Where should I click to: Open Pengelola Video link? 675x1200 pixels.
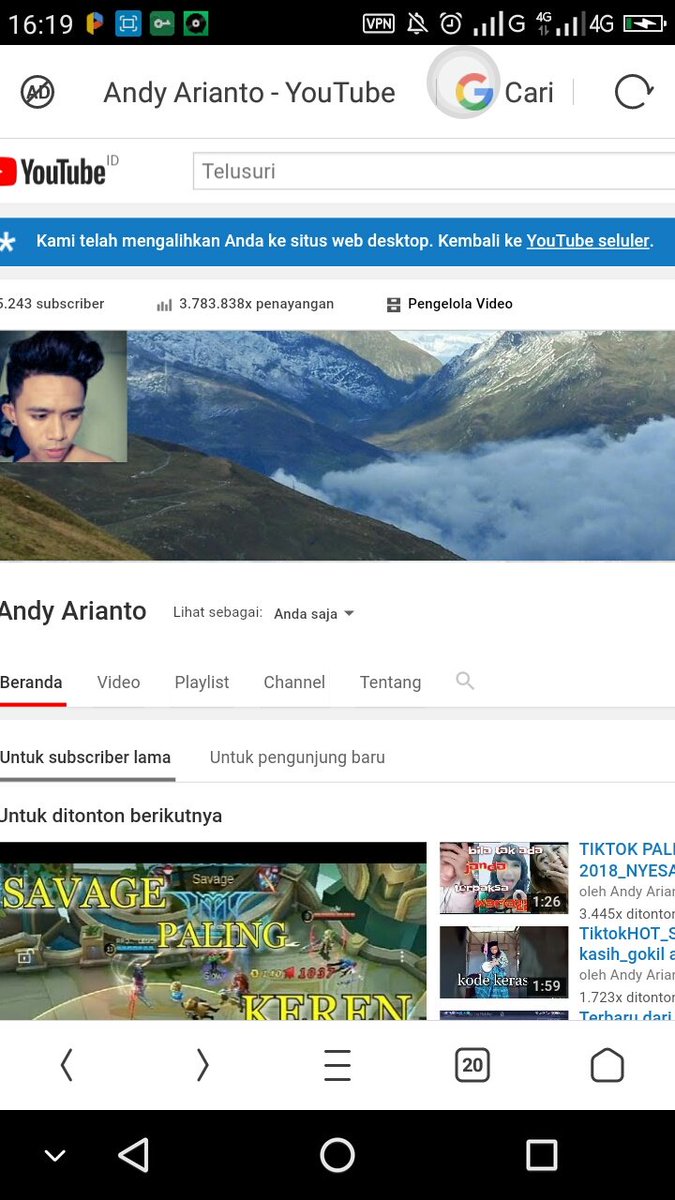point(460,304)
